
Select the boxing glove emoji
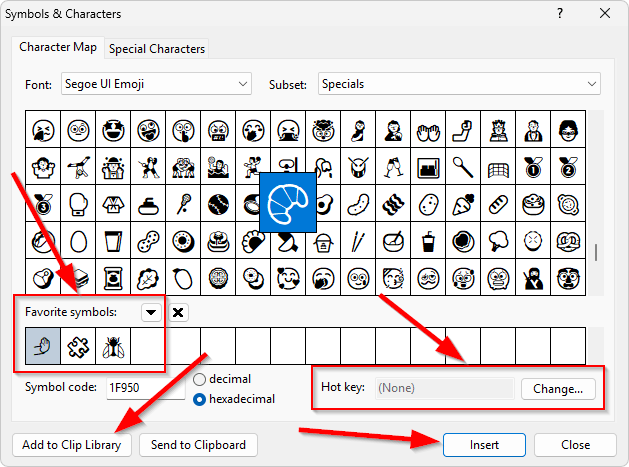click(x=78, y=203)
